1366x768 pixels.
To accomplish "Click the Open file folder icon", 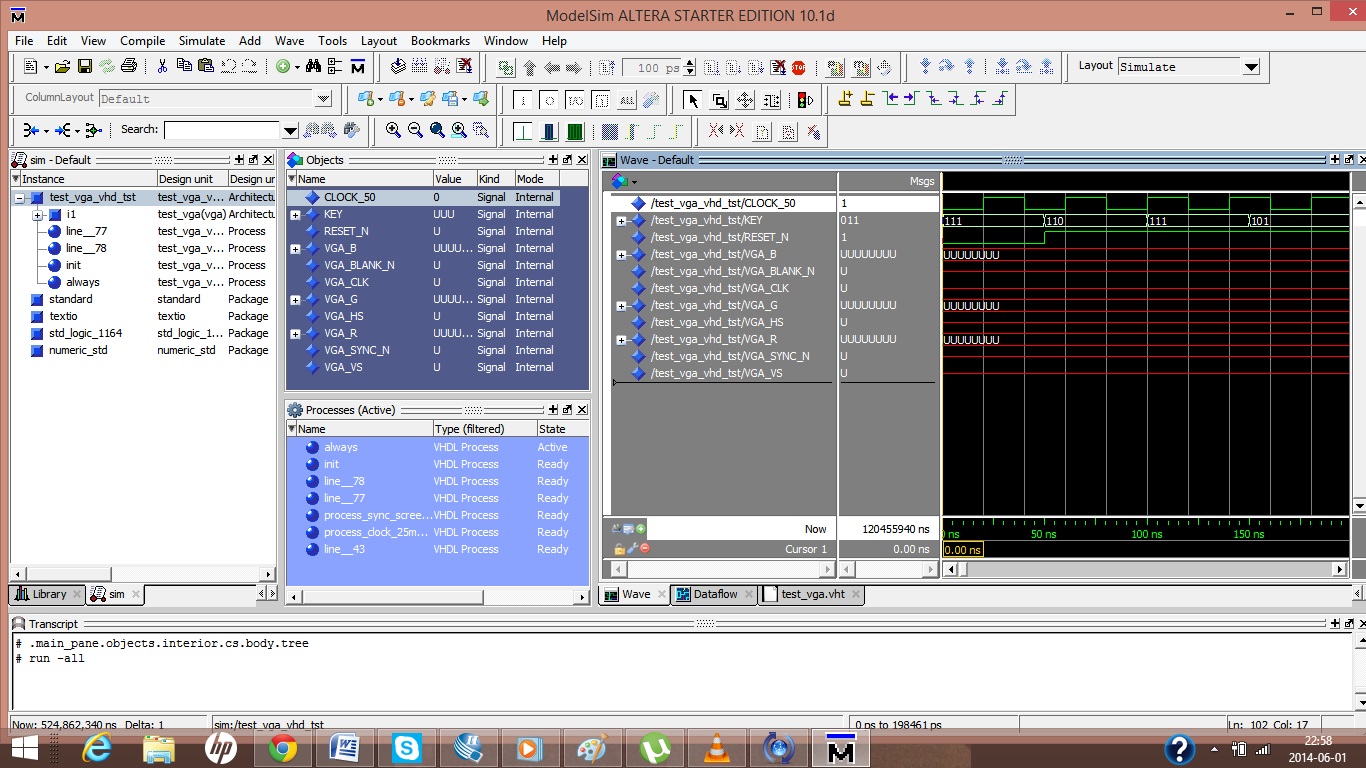I will point(62,67).
